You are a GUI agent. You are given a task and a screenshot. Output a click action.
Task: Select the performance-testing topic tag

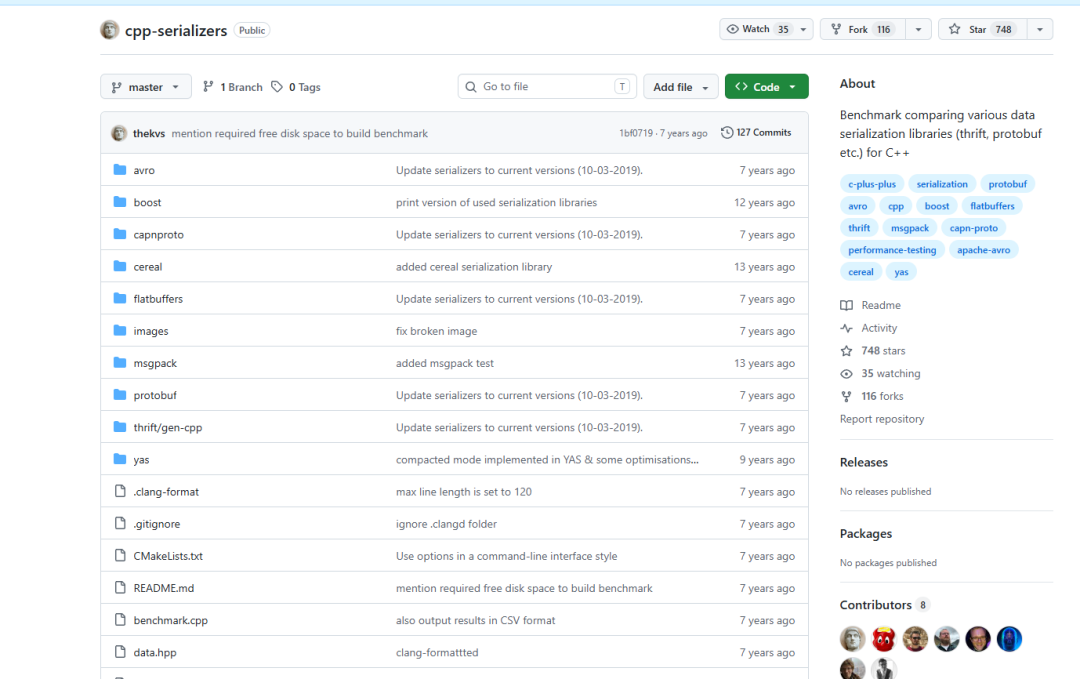pos(892,250)
